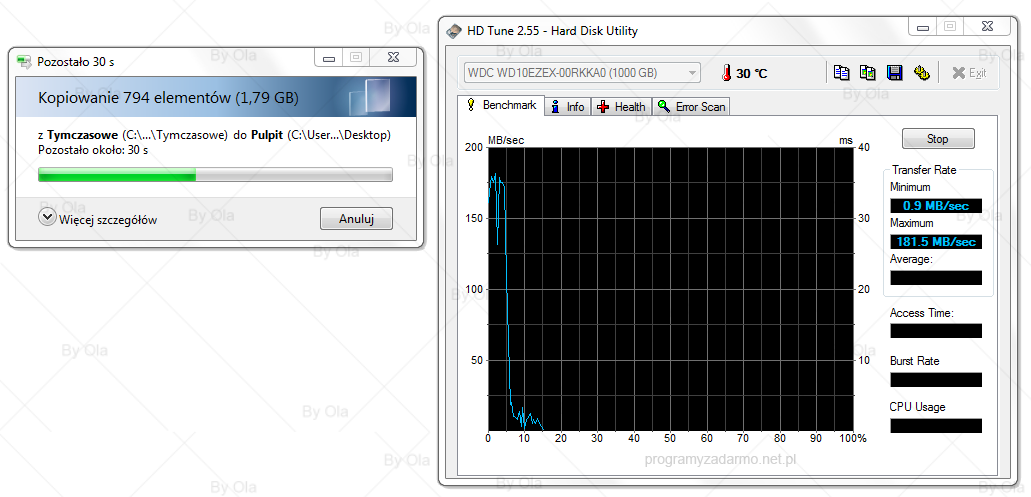Open HD Tune options wrench icon

(x=921, y=73)
